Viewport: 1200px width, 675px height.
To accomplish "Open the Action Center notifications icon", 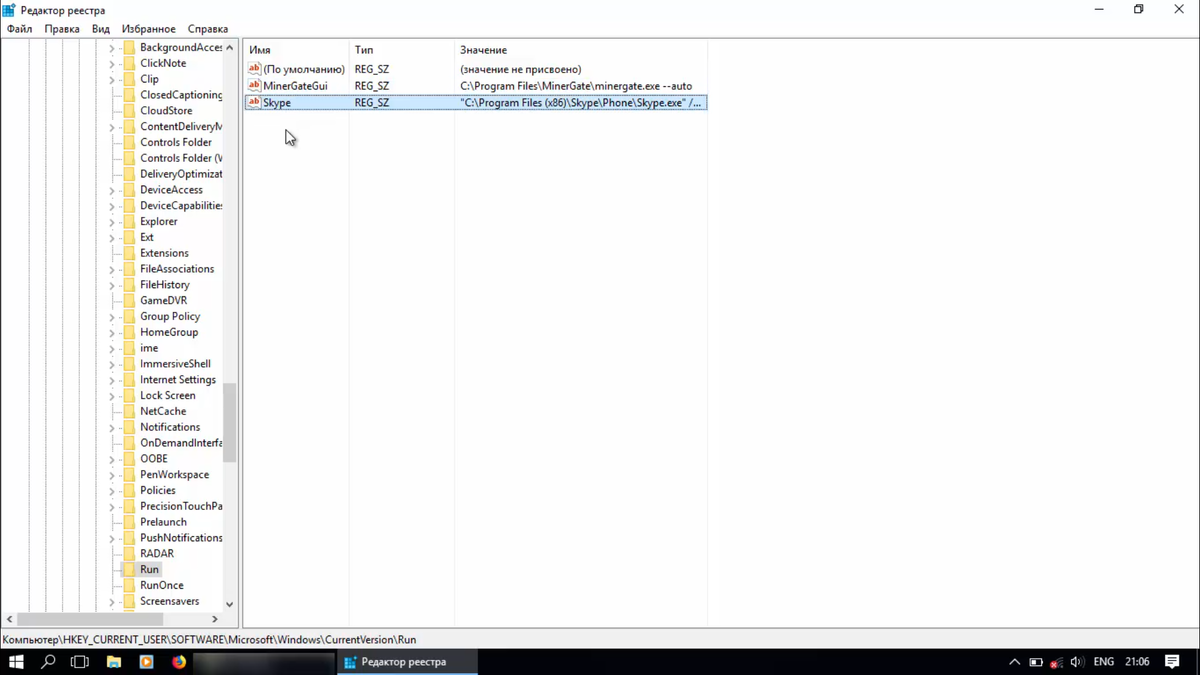I will point(1172,662).
